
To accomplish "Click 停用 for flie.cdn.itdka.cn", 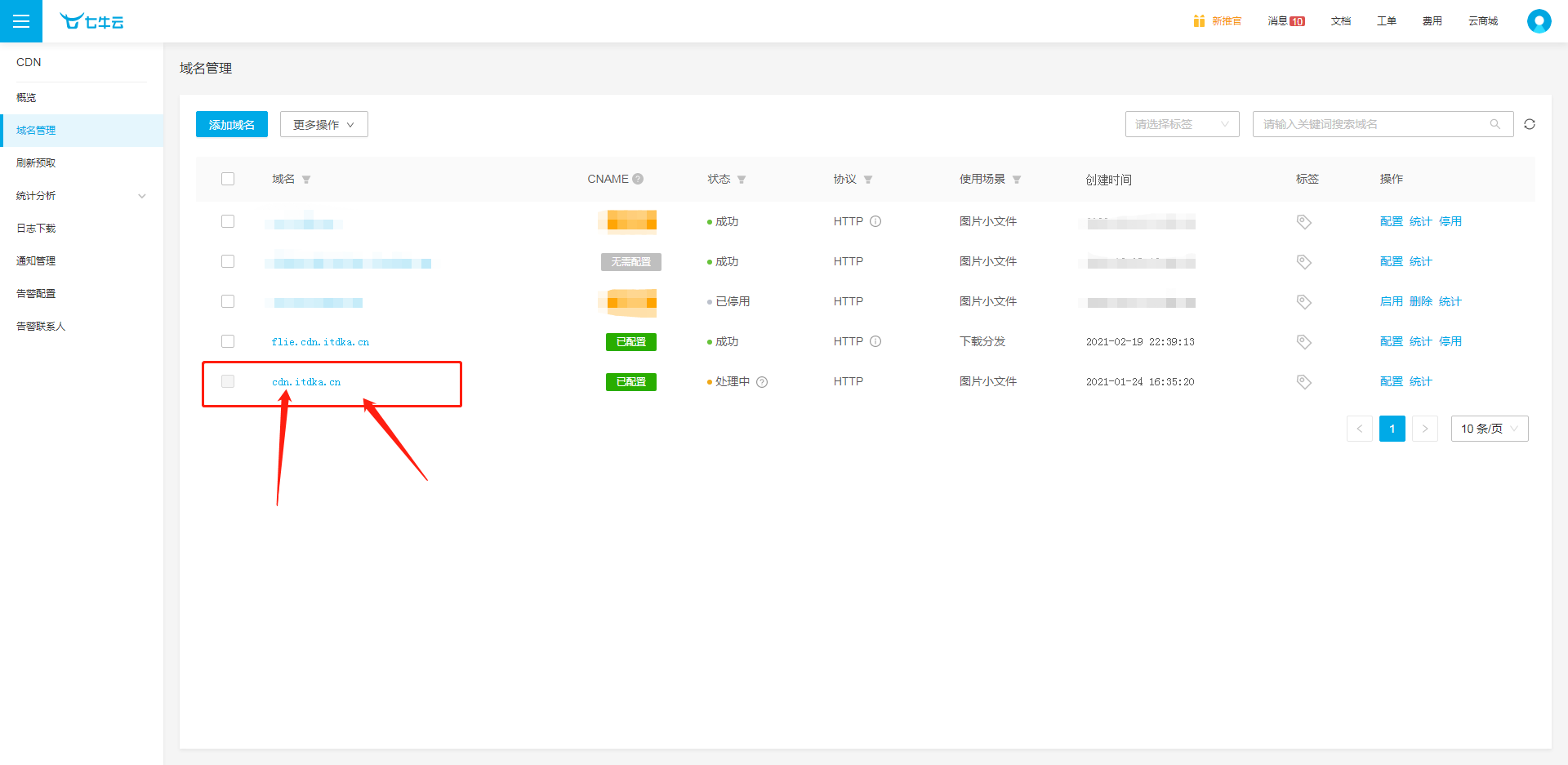I will pyautogui.click(x=1450, y=341).
